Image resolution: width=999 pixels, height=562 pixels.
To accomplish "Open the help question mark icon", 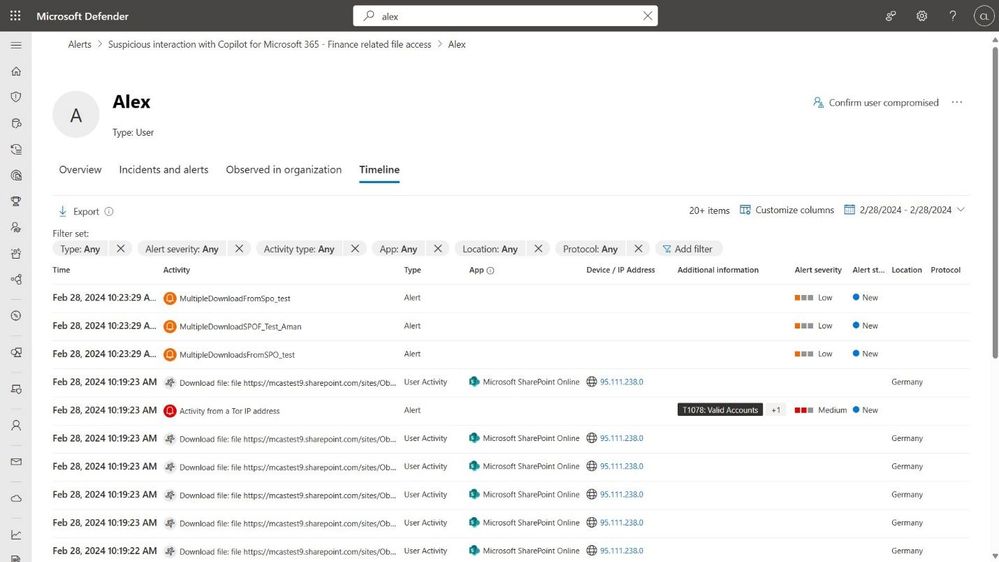I will click(x=952, y=16).
